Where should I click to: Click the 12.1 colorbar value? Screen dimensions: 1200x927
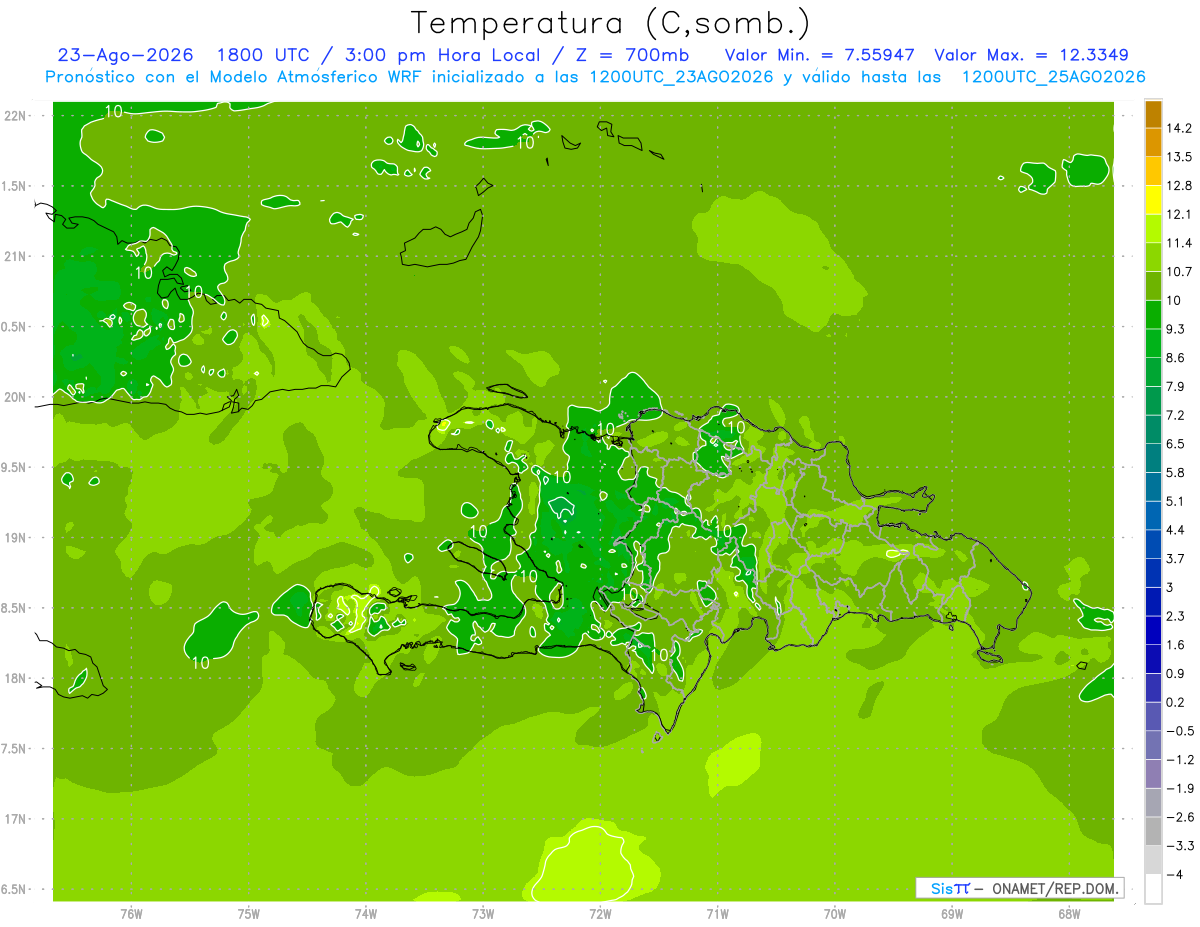pyautogui.click(x=1179, y=214)
